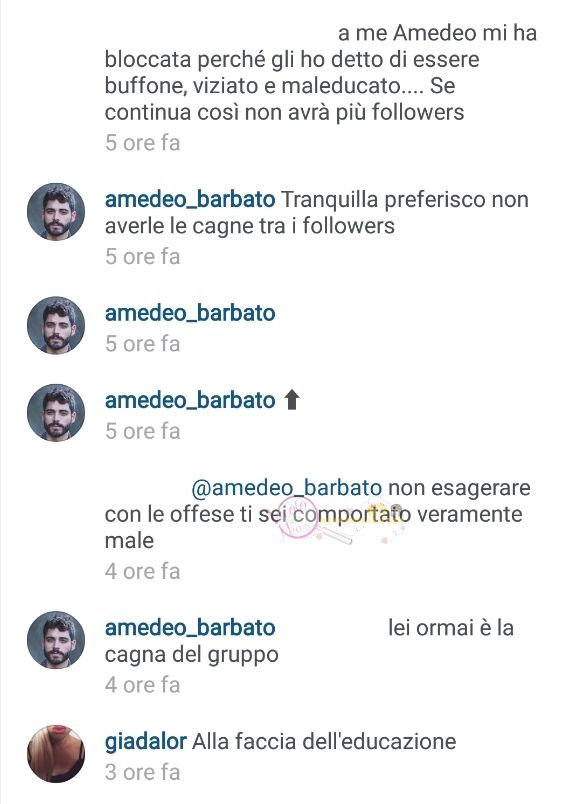This screenshot has width=582, height=804.
Task: Tap '3 ore fa' timestamp under giadalor
Action: pos(143,772)
